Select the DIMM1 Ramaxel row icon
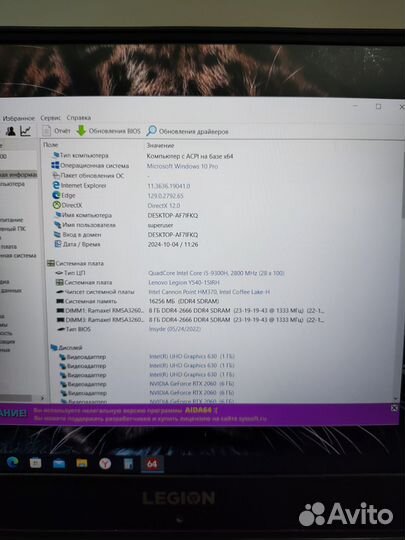Image resolution: width=405 pixels, height=540 pixels. (x=60, y=310)
